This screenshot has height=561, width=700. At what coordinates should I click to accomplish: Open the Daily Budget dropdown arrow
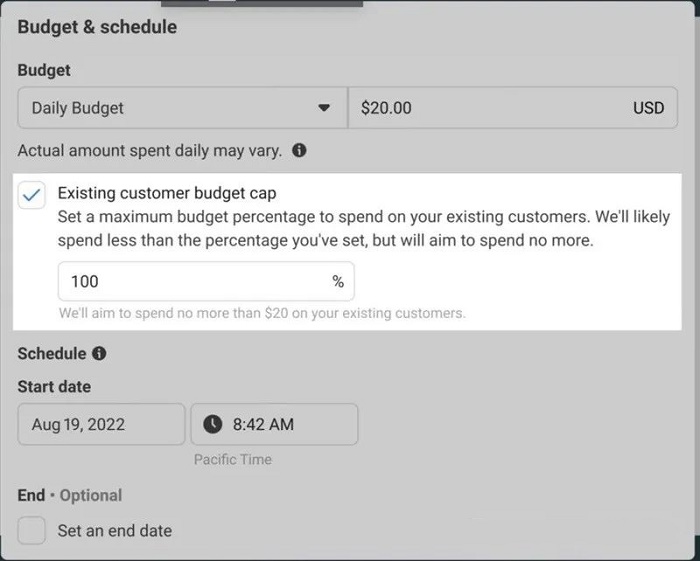pyautogui.click(x=324, y=108)
